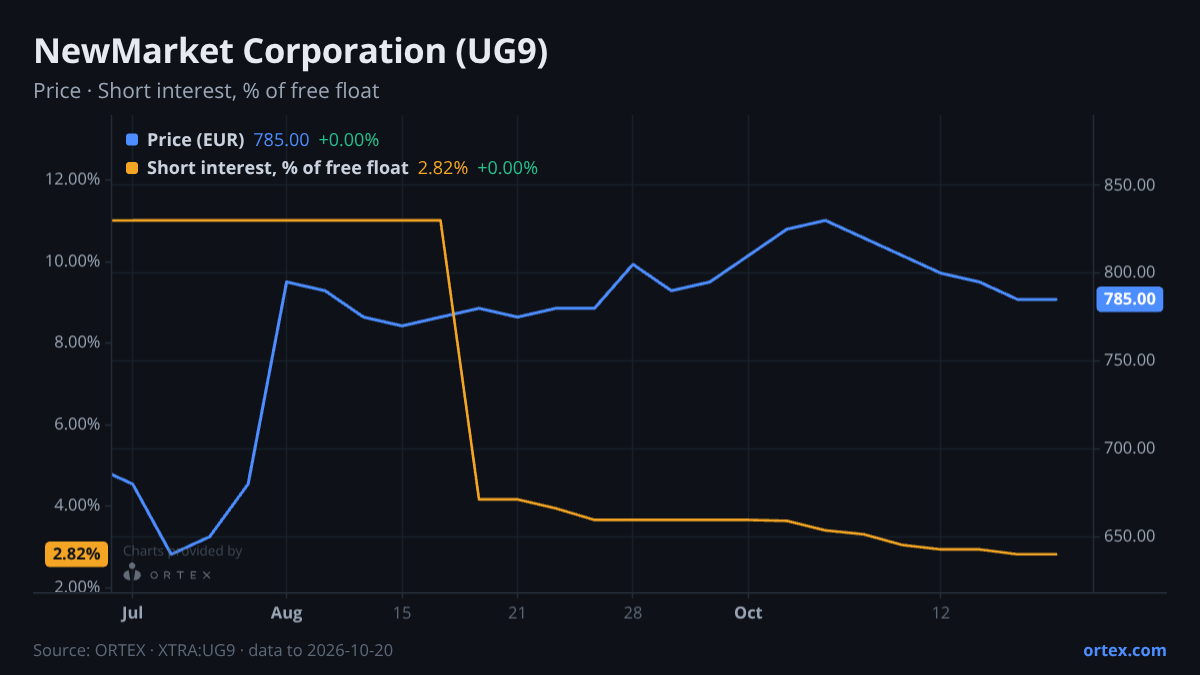Click the 6.00% left axis label
The width and height of the screenshot is (1200, 675).
(x=75, y=424)
